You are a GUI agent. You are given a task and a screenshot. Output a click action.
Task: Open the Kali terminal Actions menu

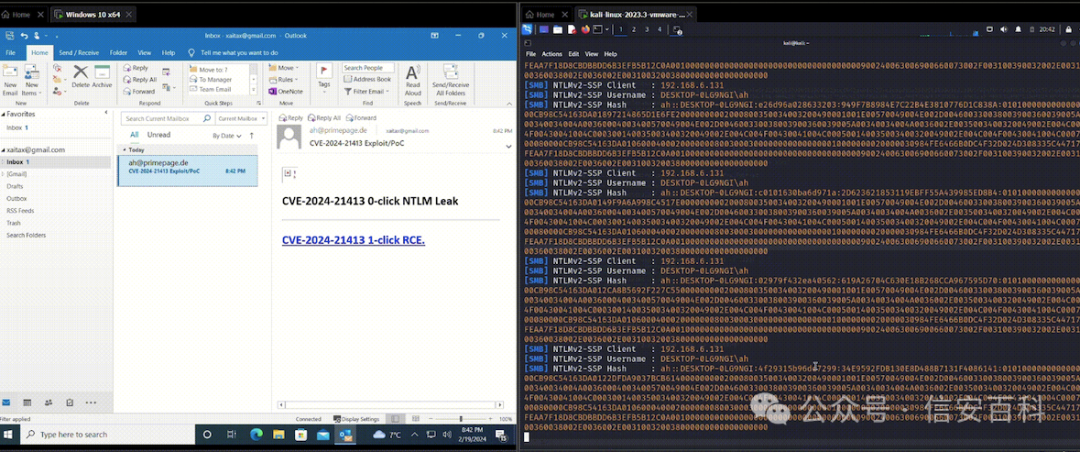click(552, 54)
